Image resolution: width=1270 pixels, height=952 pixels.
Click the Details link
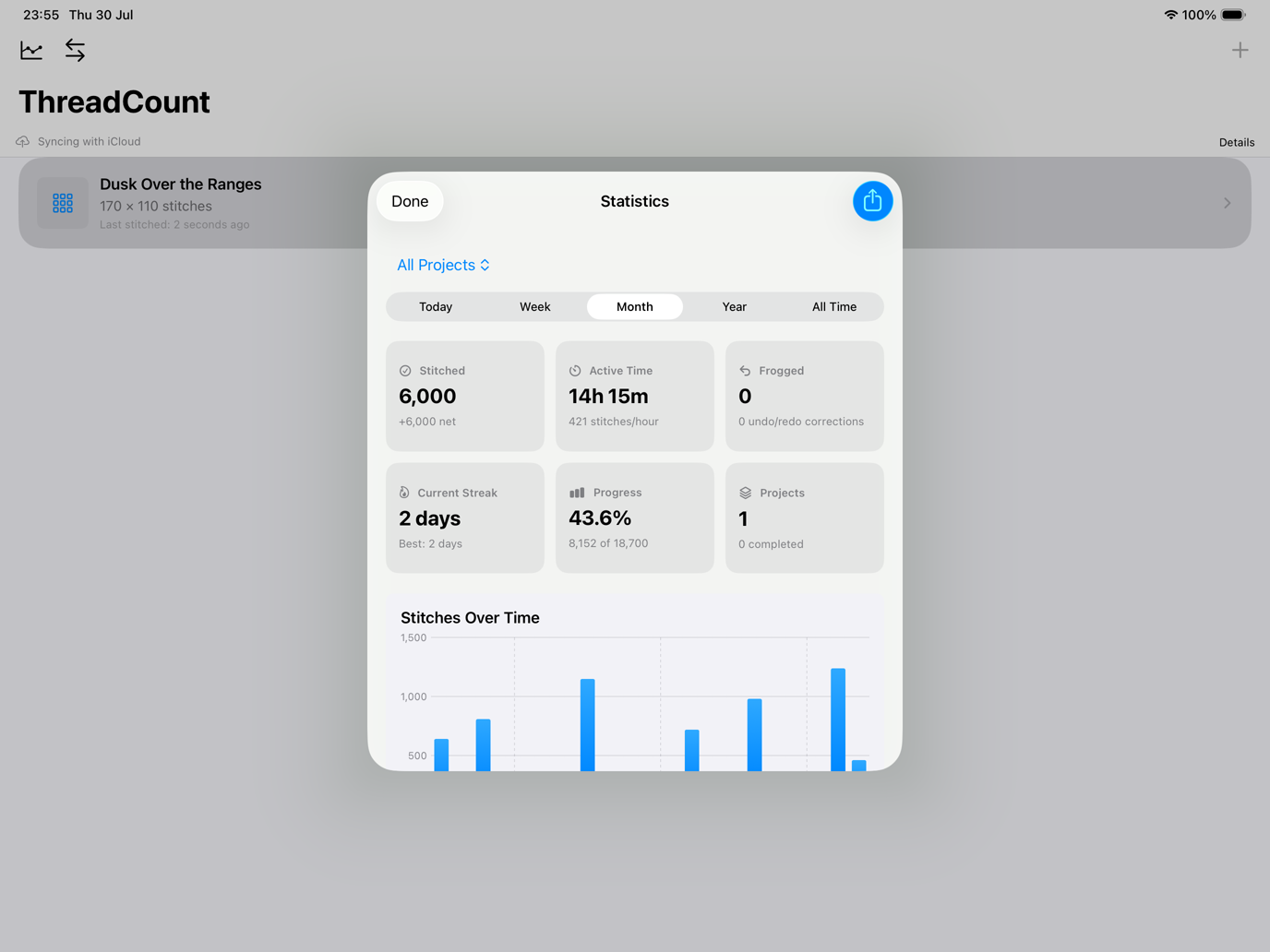pos(1237,142)
